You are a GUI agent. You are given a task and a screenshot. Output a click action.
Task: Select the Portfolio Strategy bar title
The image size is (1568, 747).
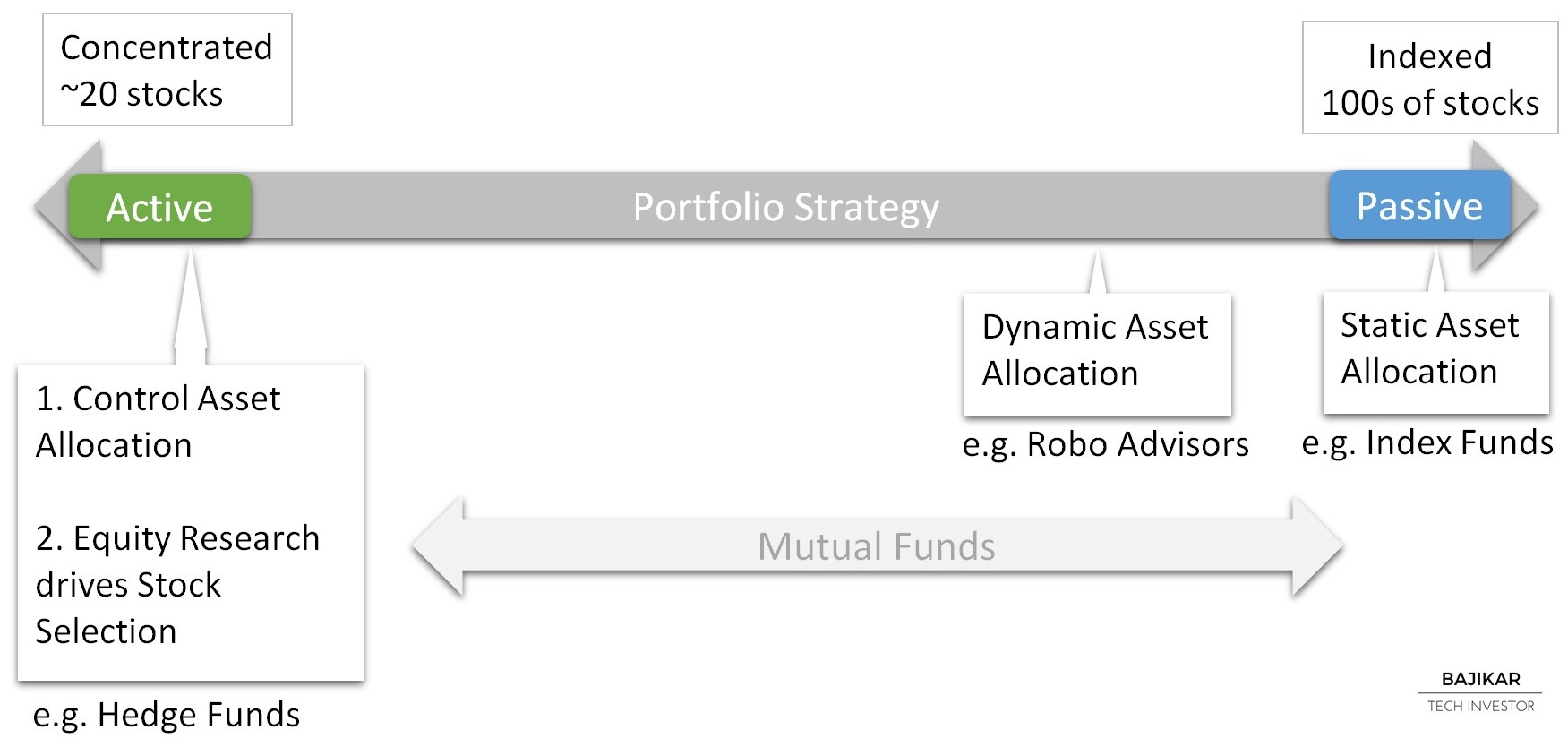(x=786, y=207)
